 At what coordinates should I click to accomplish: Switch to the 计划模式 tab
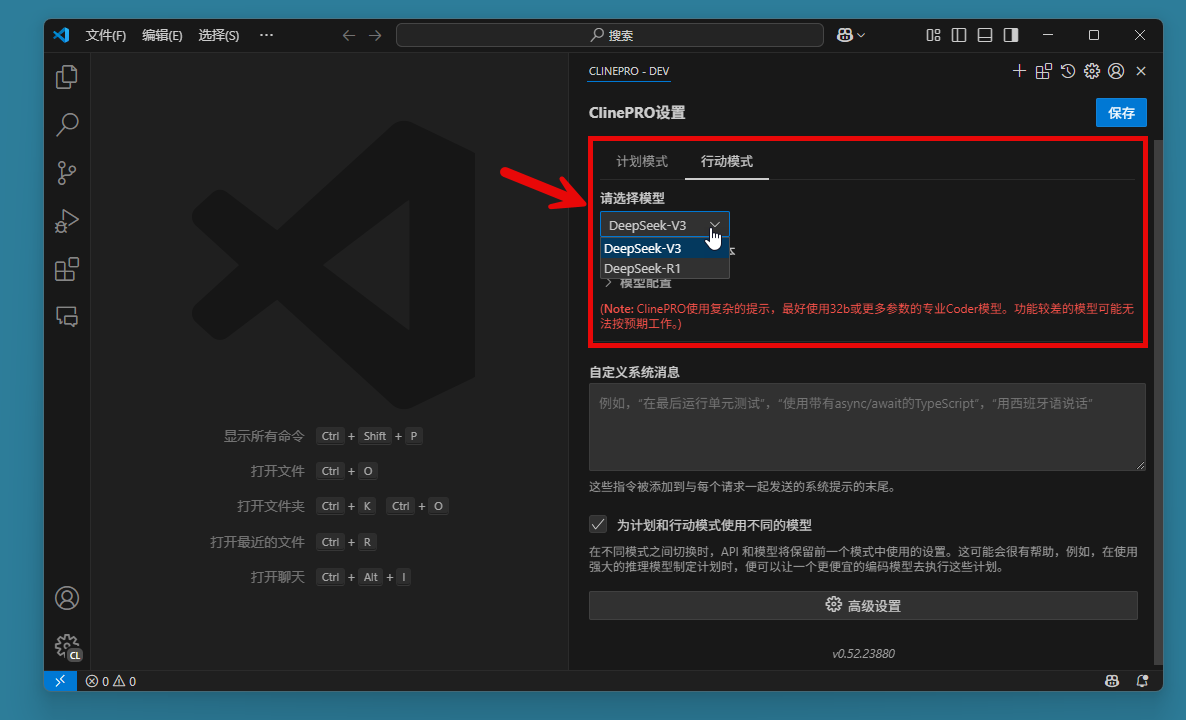642,161
